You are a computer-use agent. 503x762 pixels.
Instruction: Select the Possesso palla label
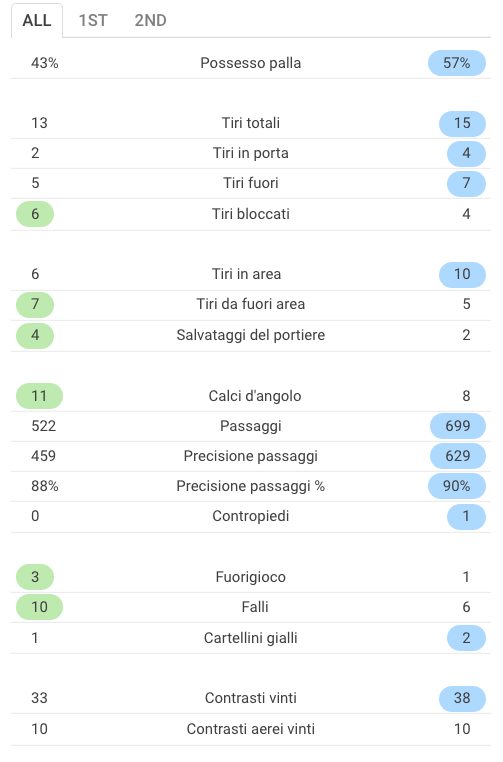tap(250, 63)
